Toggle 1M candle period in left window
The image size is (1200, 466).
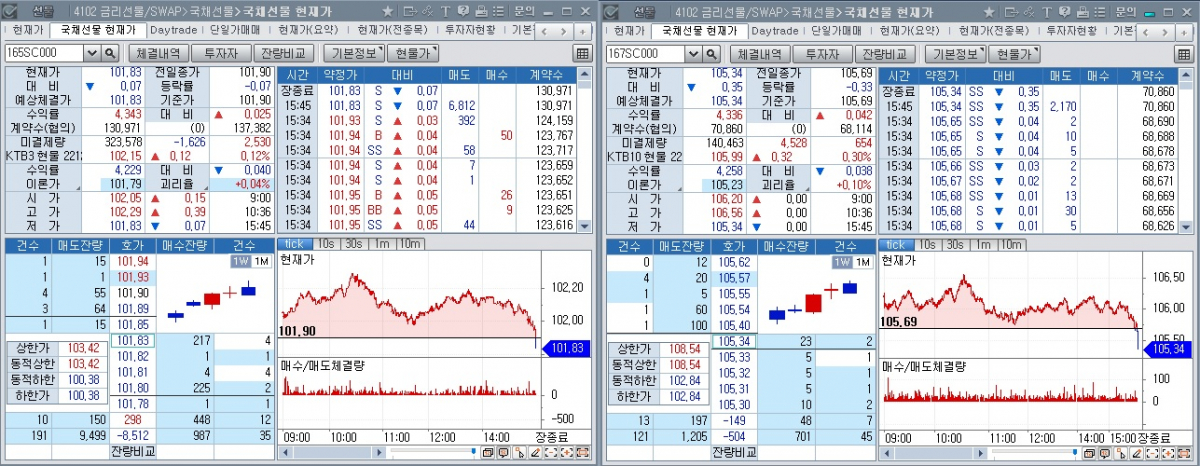coord(260,261)
